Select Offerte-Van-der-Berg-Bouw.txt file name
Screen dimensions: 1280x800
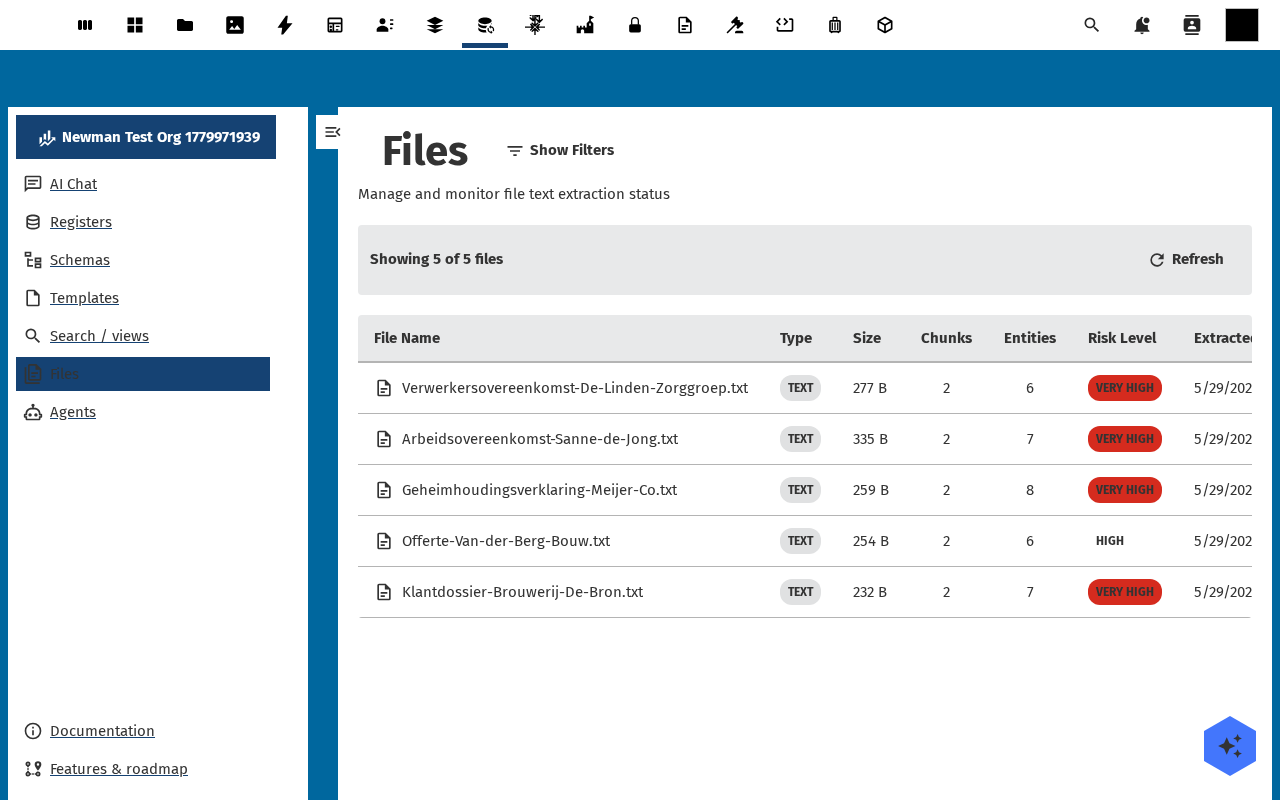506,541
